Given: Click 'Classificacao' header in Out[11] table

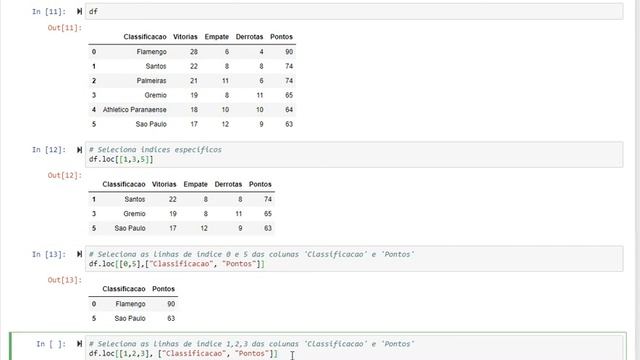Looking at the screenshot, I should [145, 37].
